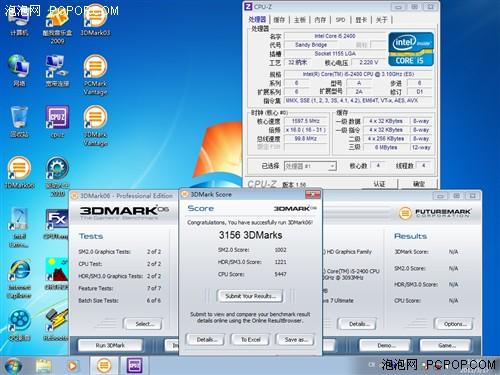Open the Windows Start menu orb
Screen dimensions: 500x375
pyautogui.click(x=13, y=366)
